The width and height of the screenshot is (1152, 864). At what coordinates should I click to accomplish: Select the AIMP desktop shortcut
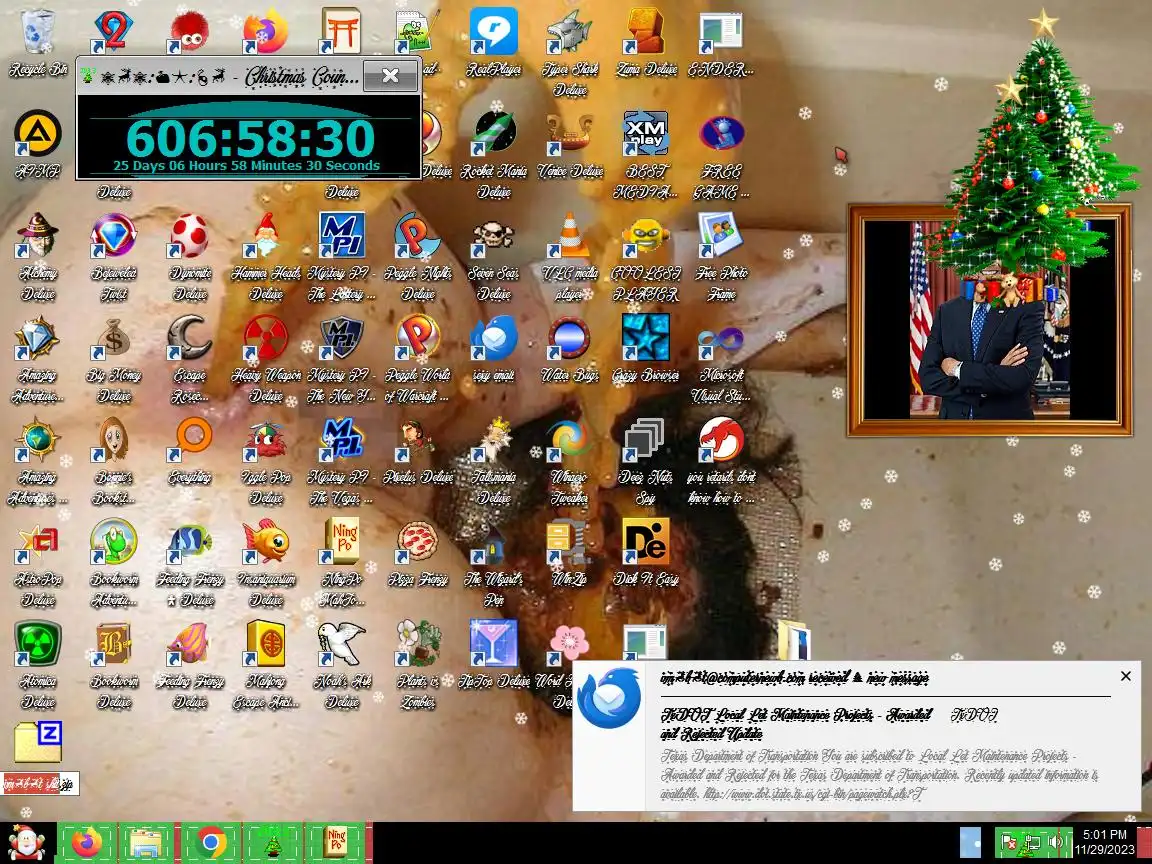click(37, 145)
